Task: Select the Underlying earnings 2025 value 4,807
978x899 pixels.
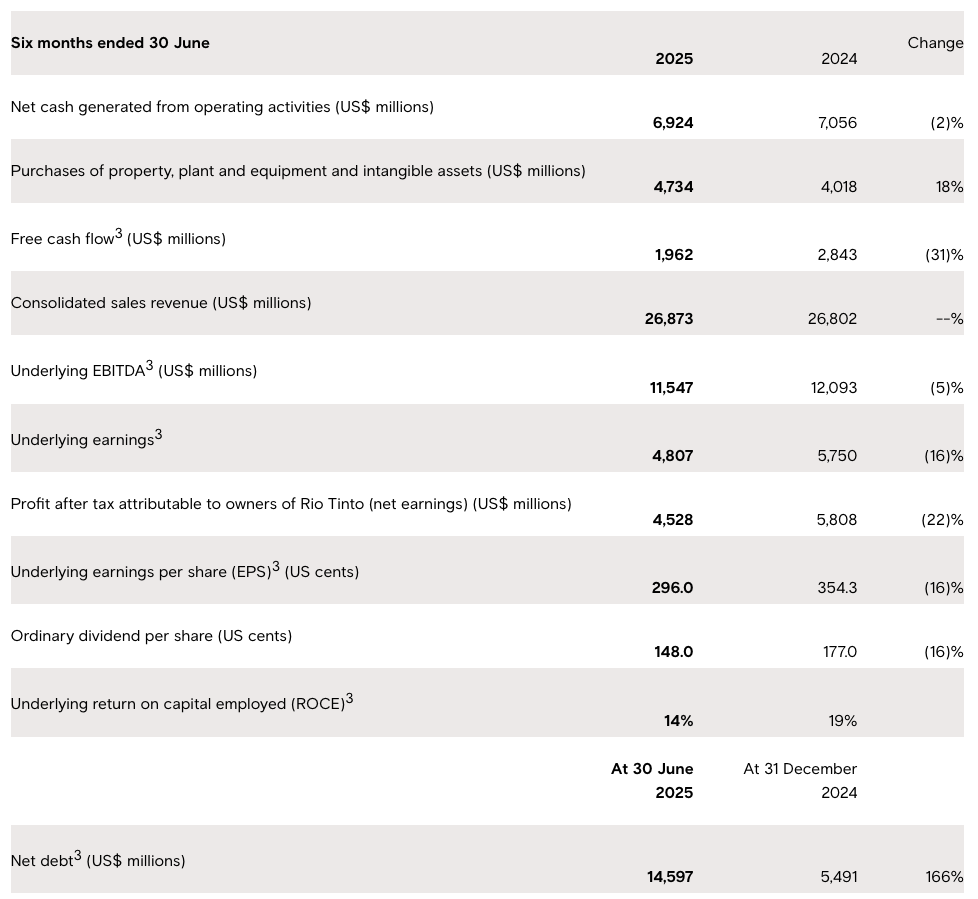Action: [672, 456]
